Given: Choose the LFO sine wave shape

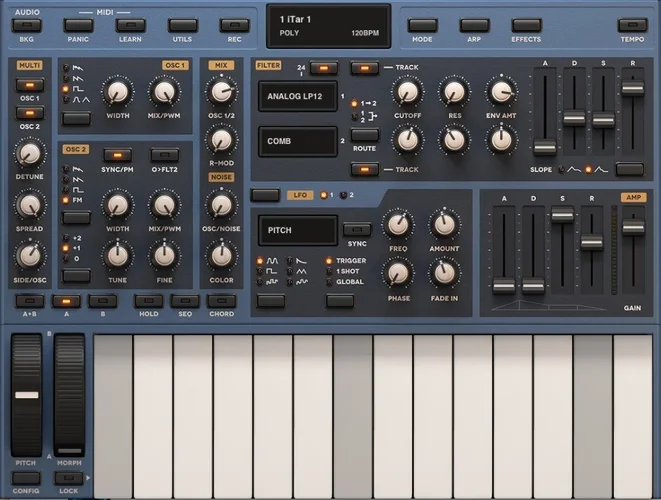Looking at the screenshot, I should point(272,261).
